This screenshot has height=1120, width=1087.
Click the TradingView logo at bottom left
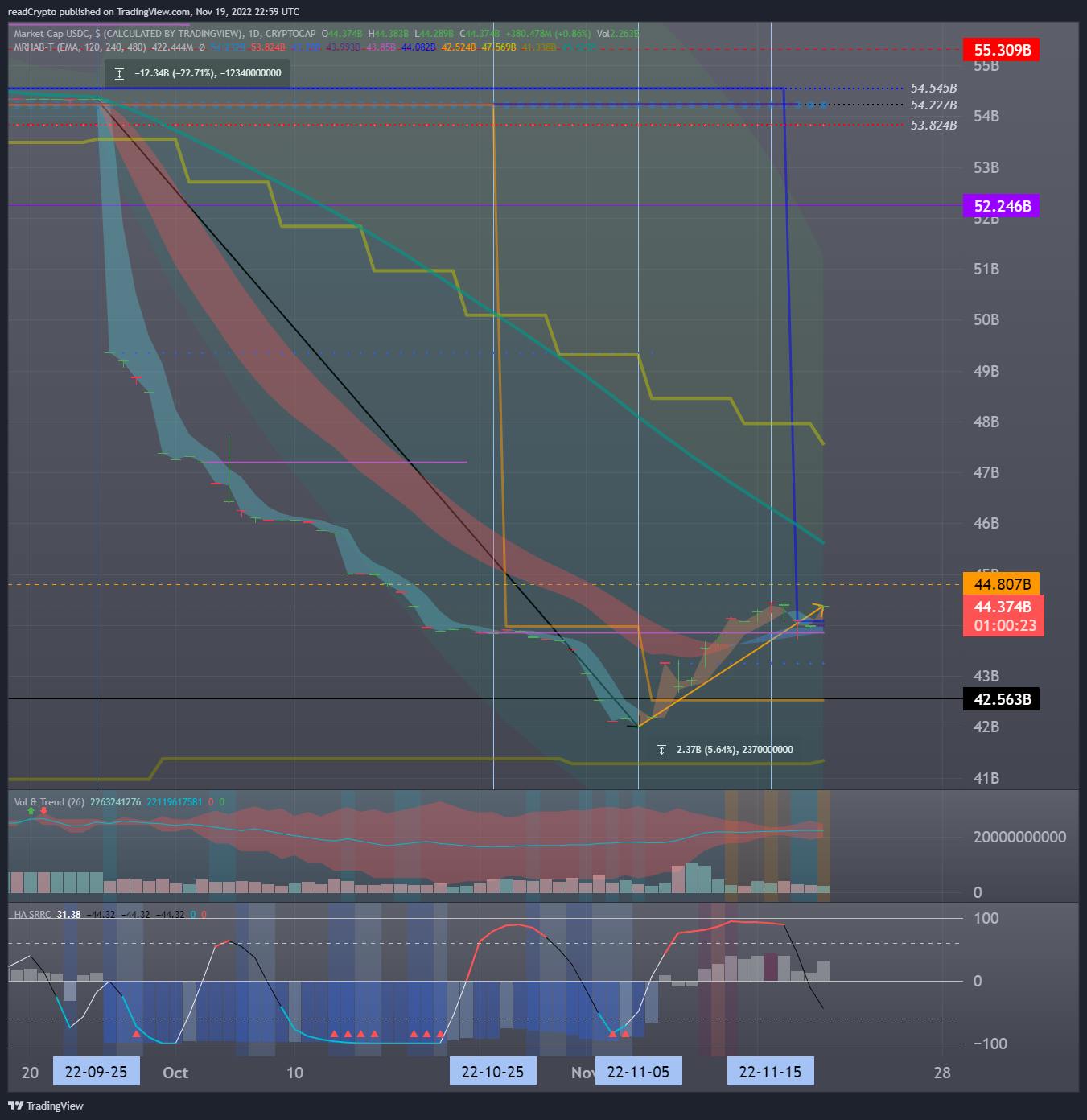click(46, 1106)
